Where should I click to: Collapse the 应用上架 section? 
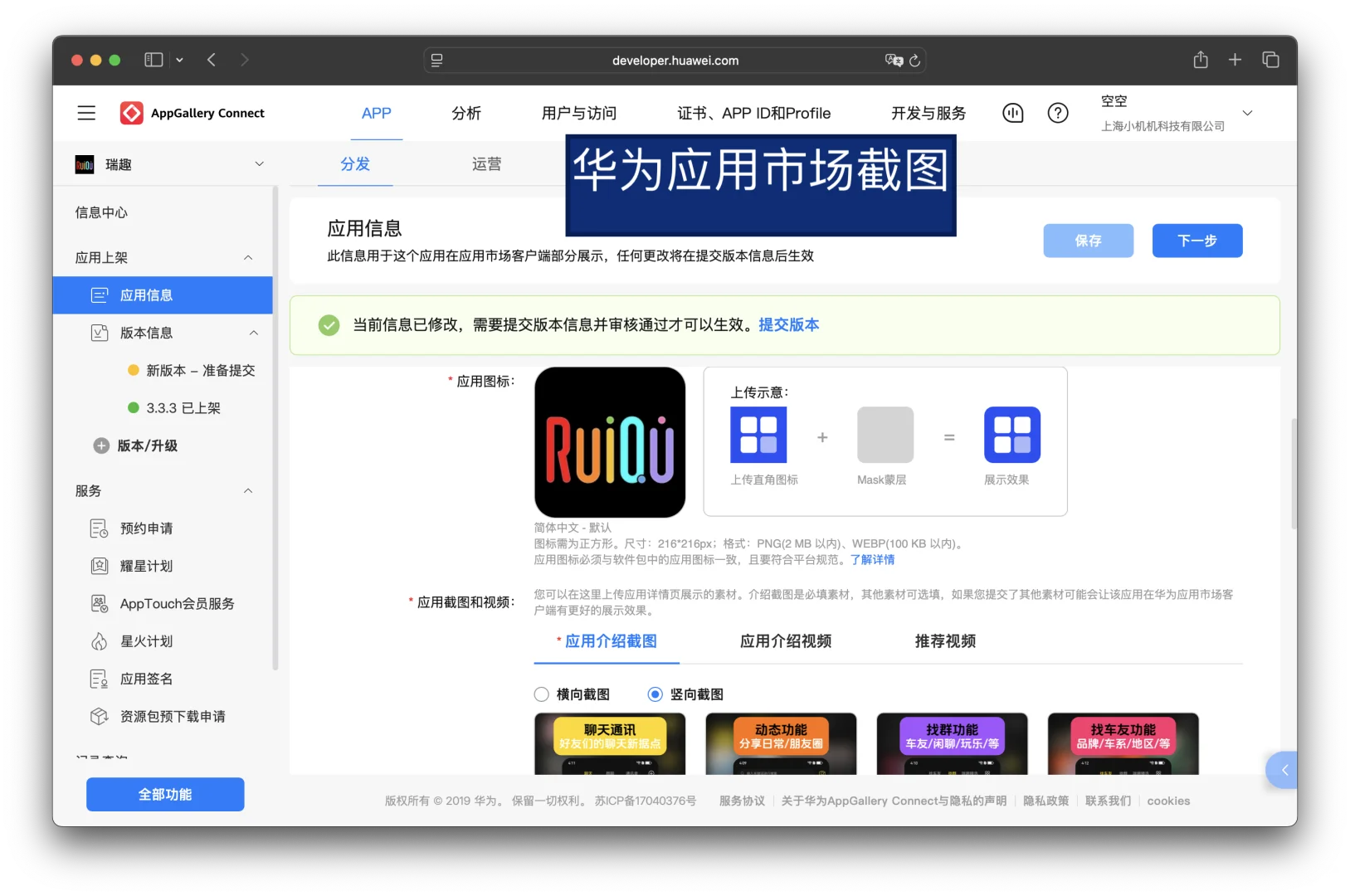pos(248,258)
